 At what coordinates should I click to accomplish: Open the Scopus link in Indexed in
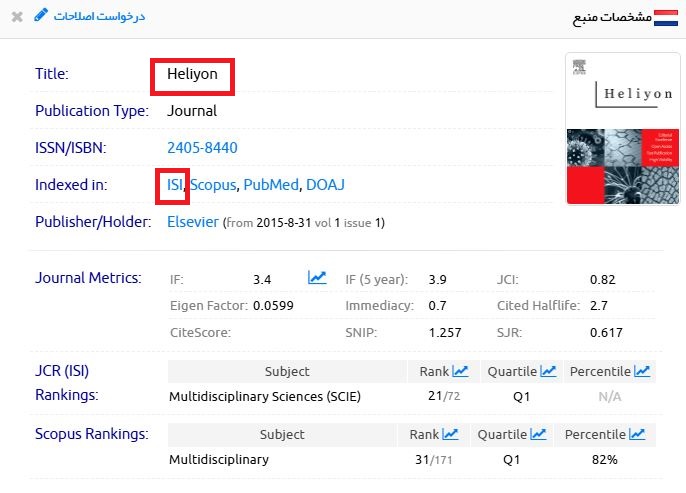213,185
